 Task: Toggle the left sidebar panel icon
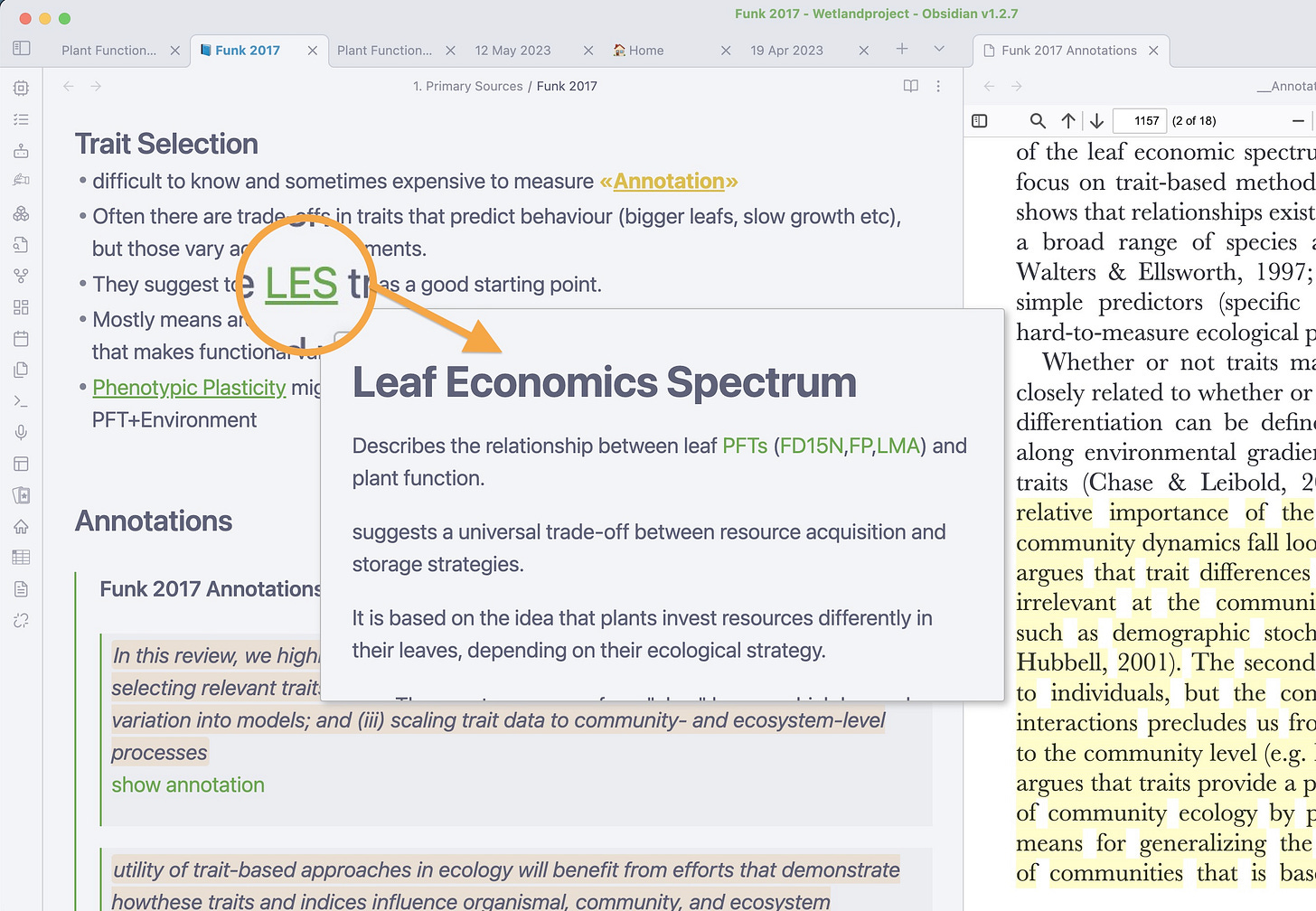coord(22,49)
